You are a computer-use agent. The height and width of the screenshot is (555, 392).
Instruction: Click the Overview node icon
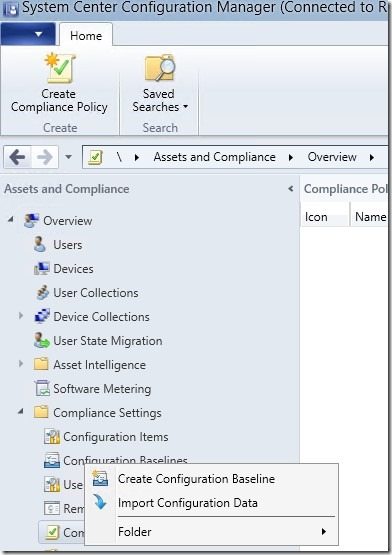pos(32,221)
